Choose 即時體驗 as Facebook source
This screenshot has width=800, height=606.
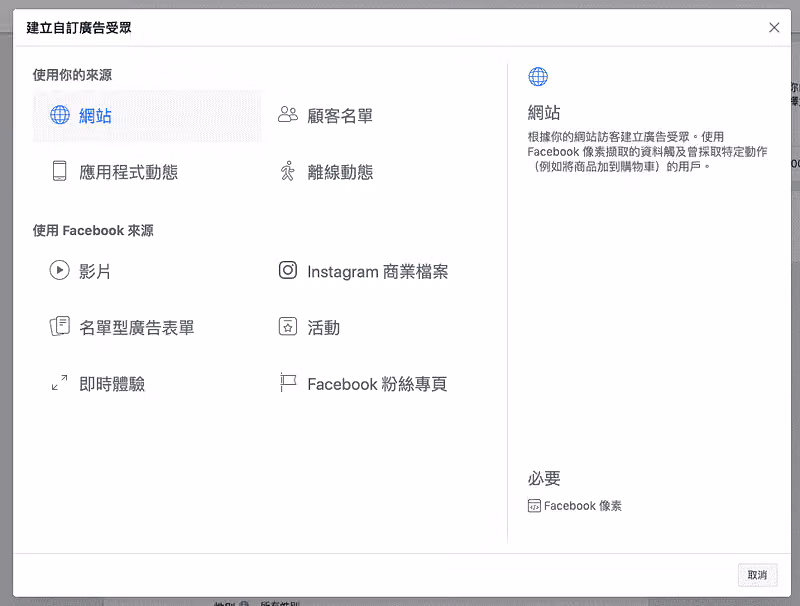[x=112, y=384]
